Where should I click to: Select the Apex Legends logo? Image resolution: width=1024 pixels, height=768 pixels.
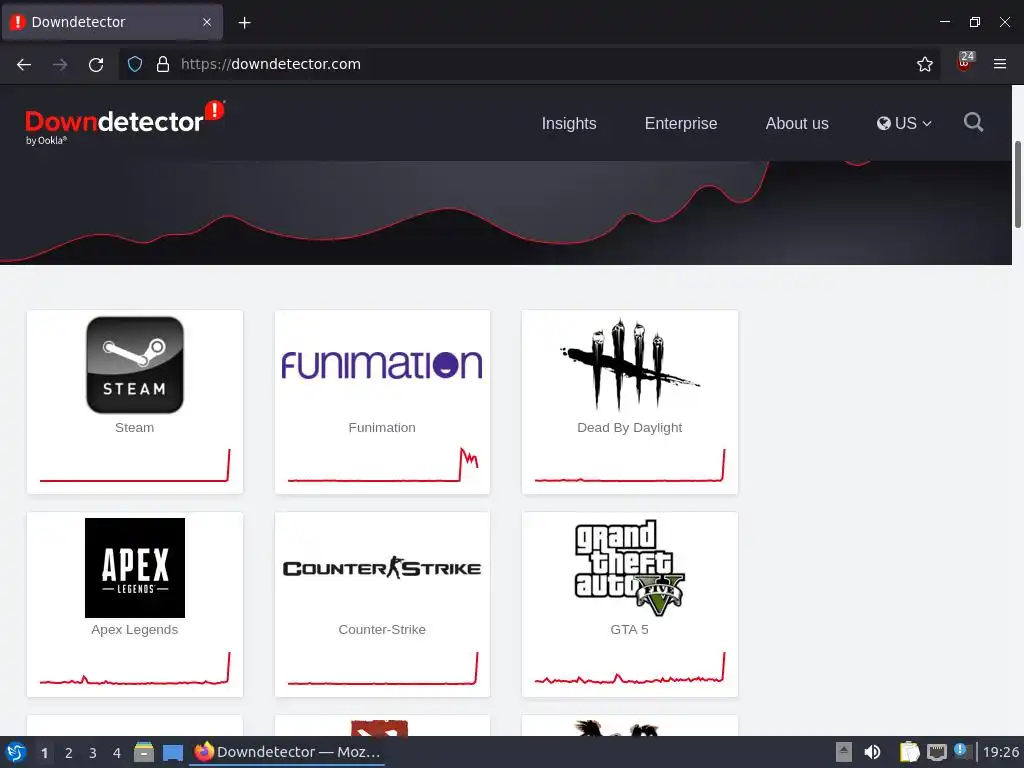pos(135,568)
